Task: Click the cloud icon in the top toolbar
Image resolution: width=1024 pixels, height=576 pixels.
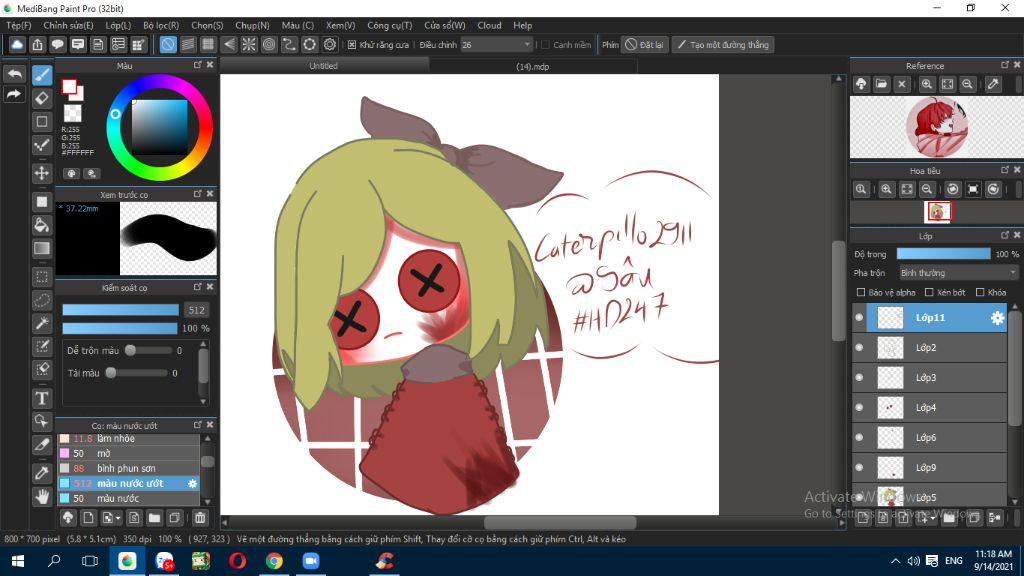Action: click(x=17, y=44)
